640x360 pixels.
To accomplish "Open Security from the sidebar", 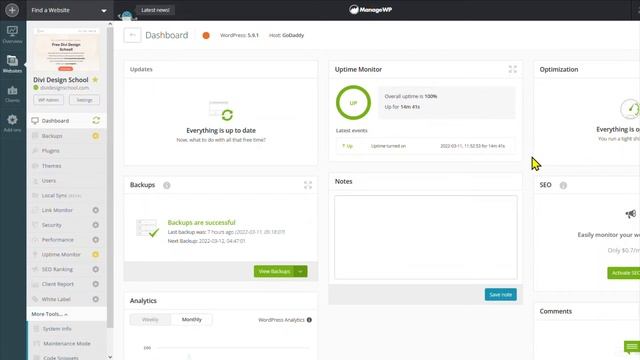I will [x=51, y=225].
